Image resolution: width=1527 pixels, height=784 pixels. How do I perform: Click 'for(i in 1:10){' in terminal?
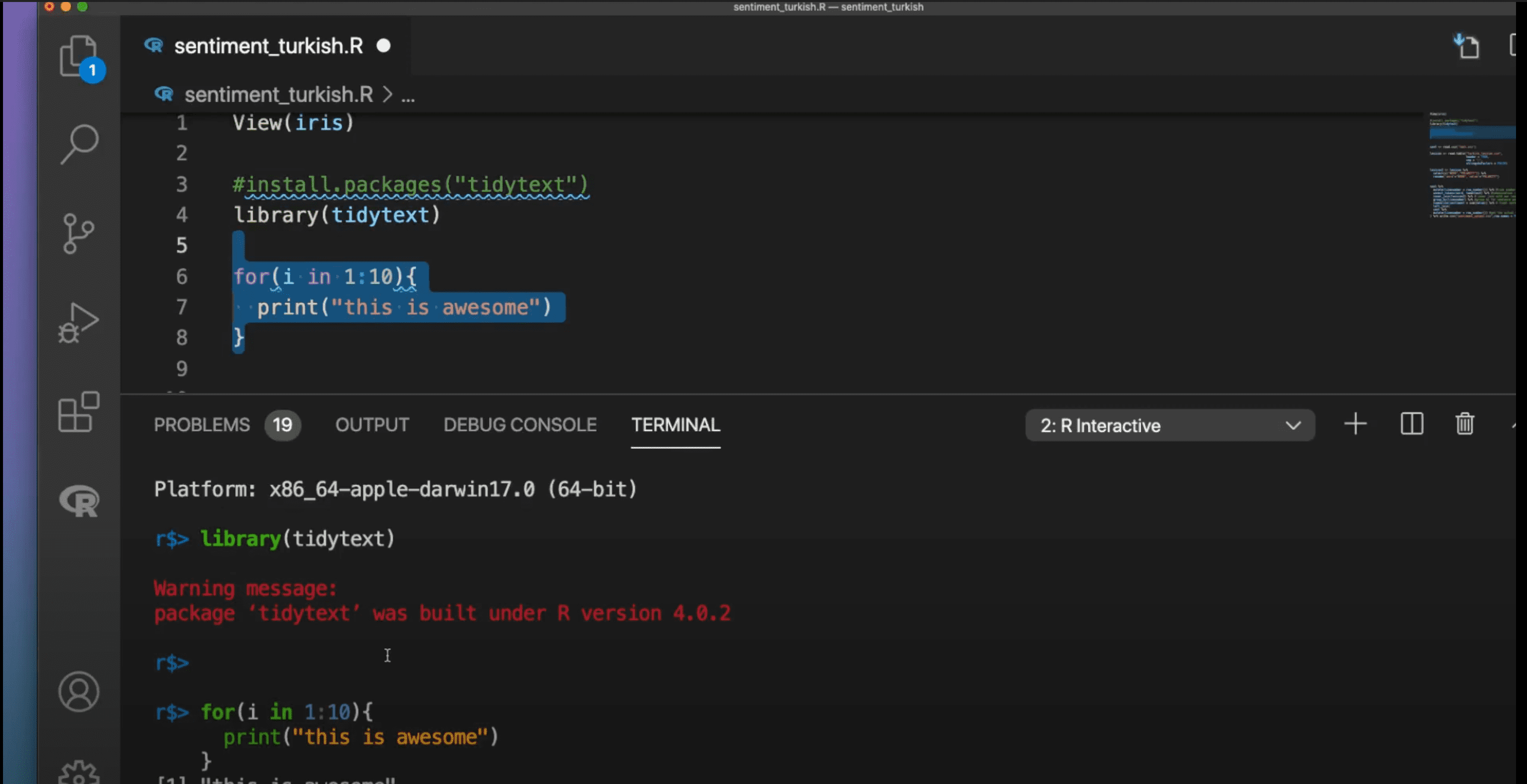pyautogui.click(x=287, y=712)
